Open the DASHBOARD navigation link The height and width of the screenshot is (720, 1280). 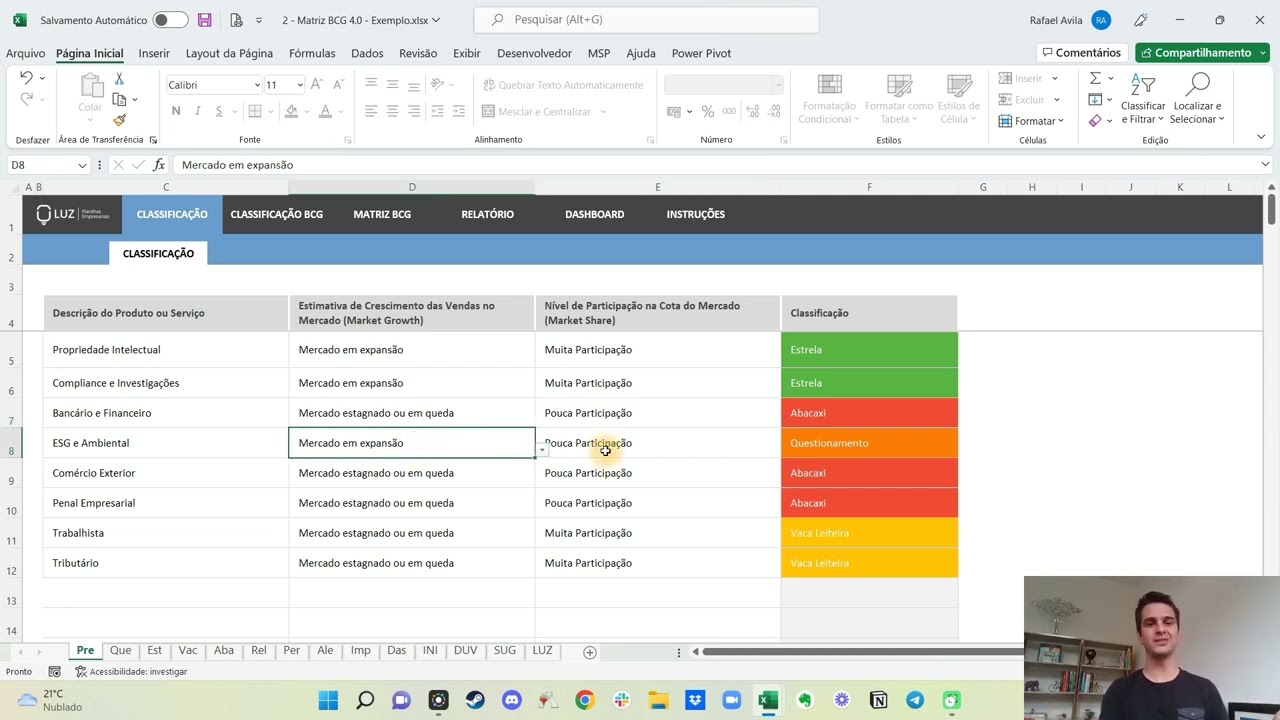click(x=594, y=214)
